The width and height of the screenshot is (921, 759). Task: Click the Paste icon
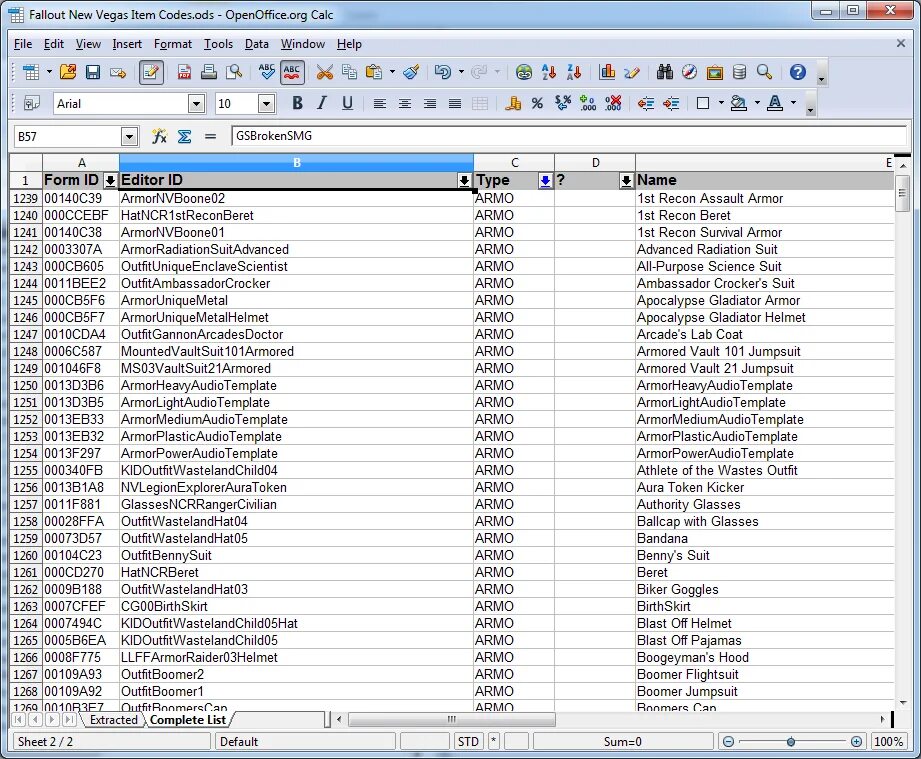[x=374, y=72]
